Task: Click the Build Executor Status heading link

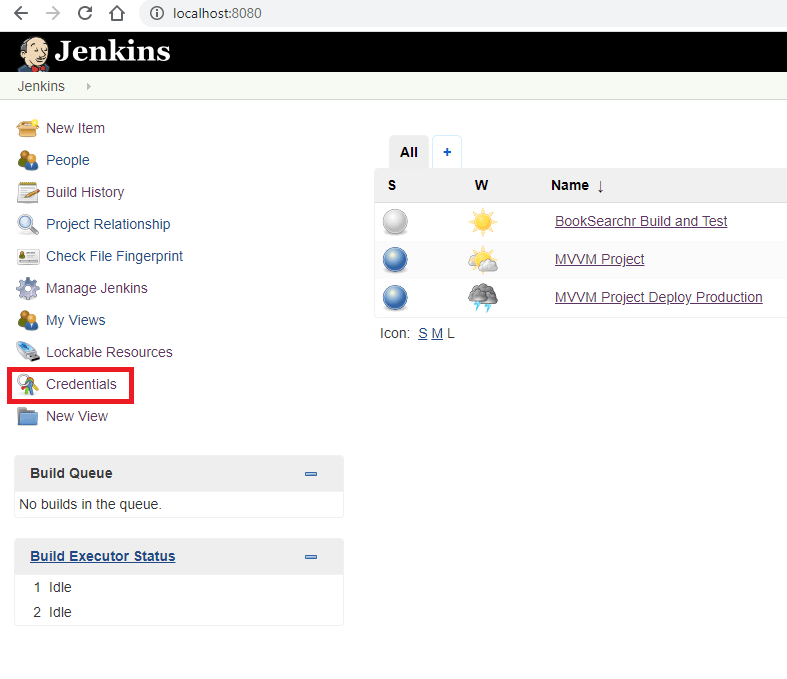Action: pos(103,557)
